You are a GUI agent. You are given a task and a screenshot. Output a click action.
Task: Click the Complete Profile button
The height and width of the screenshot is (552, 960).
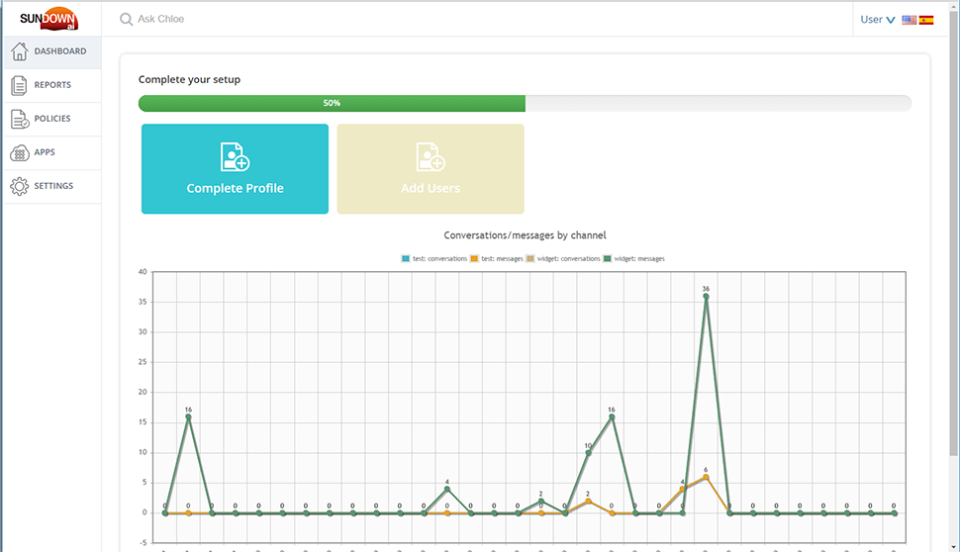coord(235,169)
